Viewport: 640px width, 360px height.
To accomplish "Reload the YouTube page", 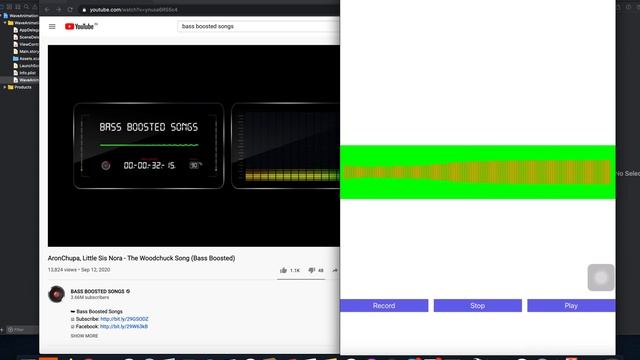I will [70, 9].
